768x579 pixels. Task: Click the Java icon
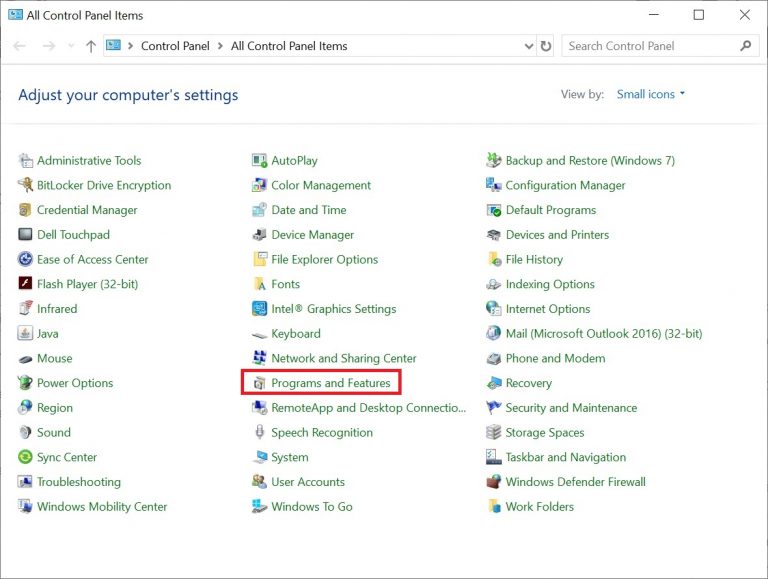pos(25,333)
